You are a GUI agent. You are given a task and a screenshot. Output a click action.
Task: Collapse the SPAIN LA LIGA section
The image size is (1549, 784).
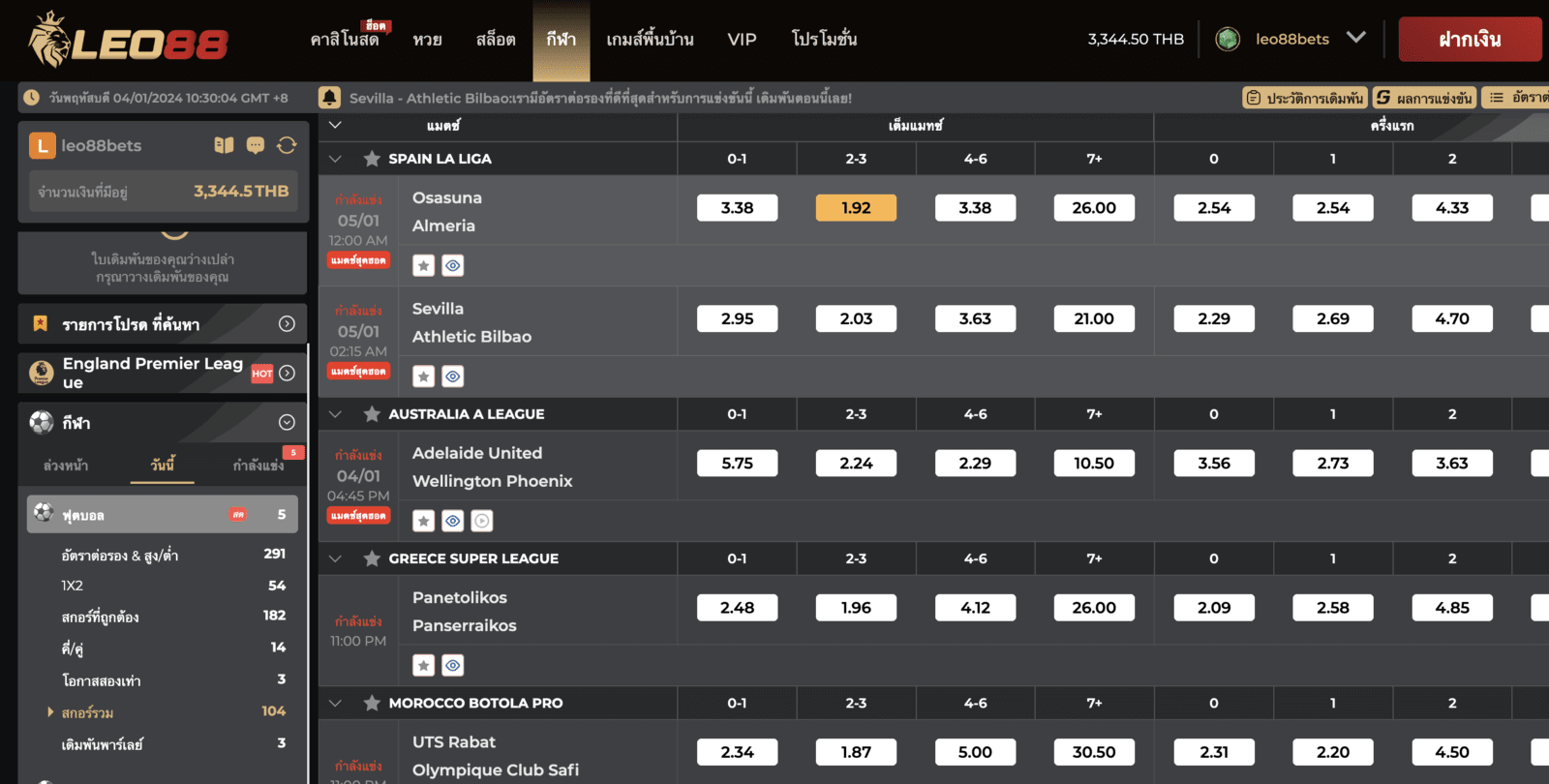(335, 159)
